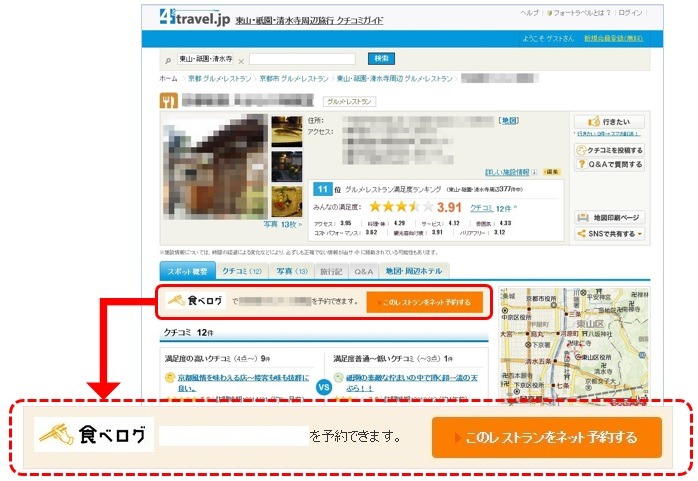Click small このレストランをネット予約する button
698x481 pixels.
coord(424,302)
